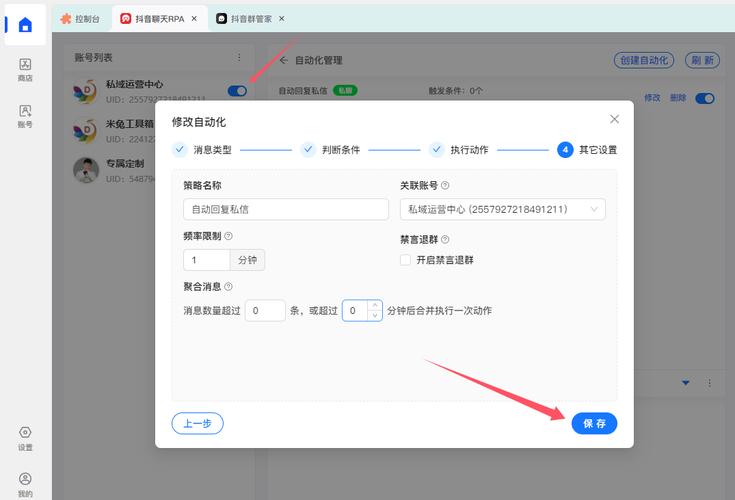Click the 修改 link for 自动回复私信
This screenshot has width=735, height=500.
click(652, 98)
